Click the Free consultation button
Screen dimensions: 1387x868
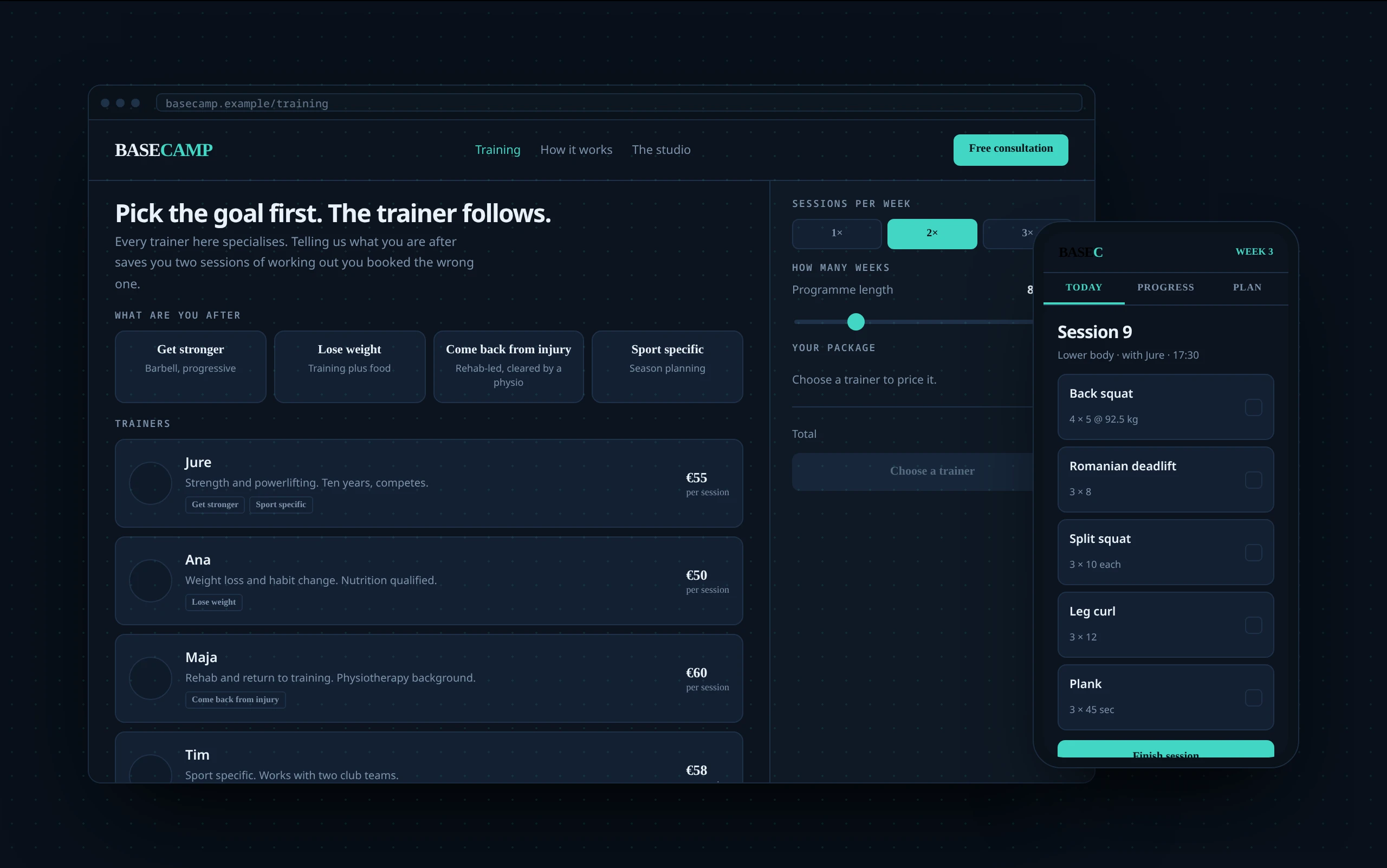(x=1010, y=150)
